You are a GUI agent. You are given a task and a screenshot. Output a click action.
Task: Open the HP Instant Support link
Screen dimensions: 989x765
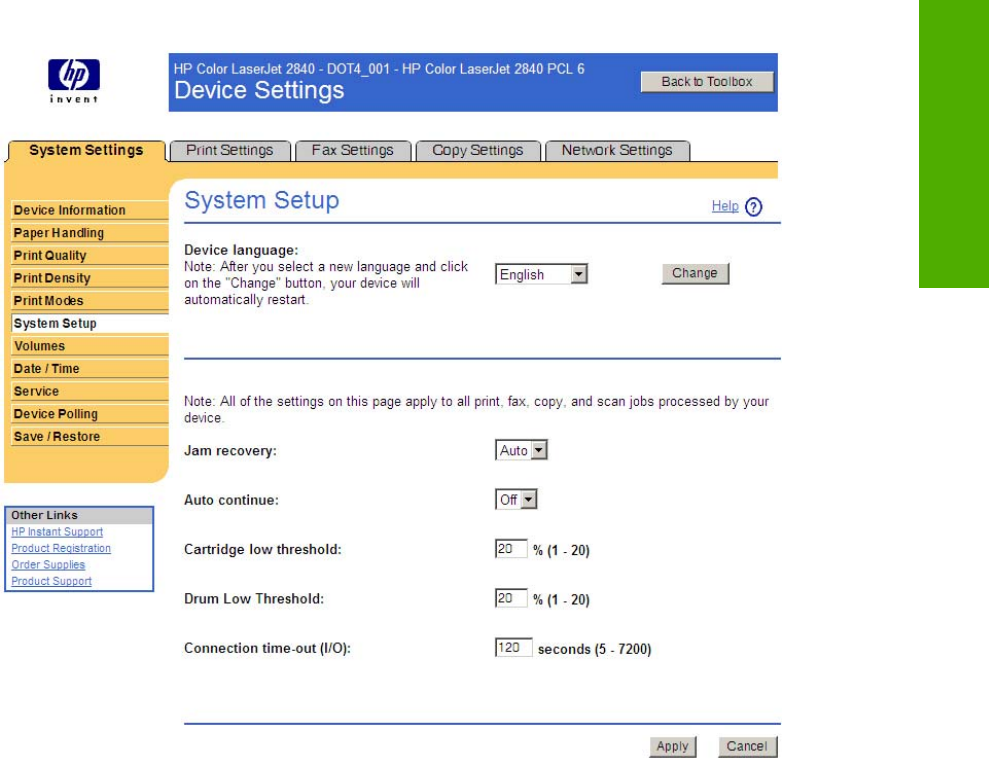pos(57,532)
